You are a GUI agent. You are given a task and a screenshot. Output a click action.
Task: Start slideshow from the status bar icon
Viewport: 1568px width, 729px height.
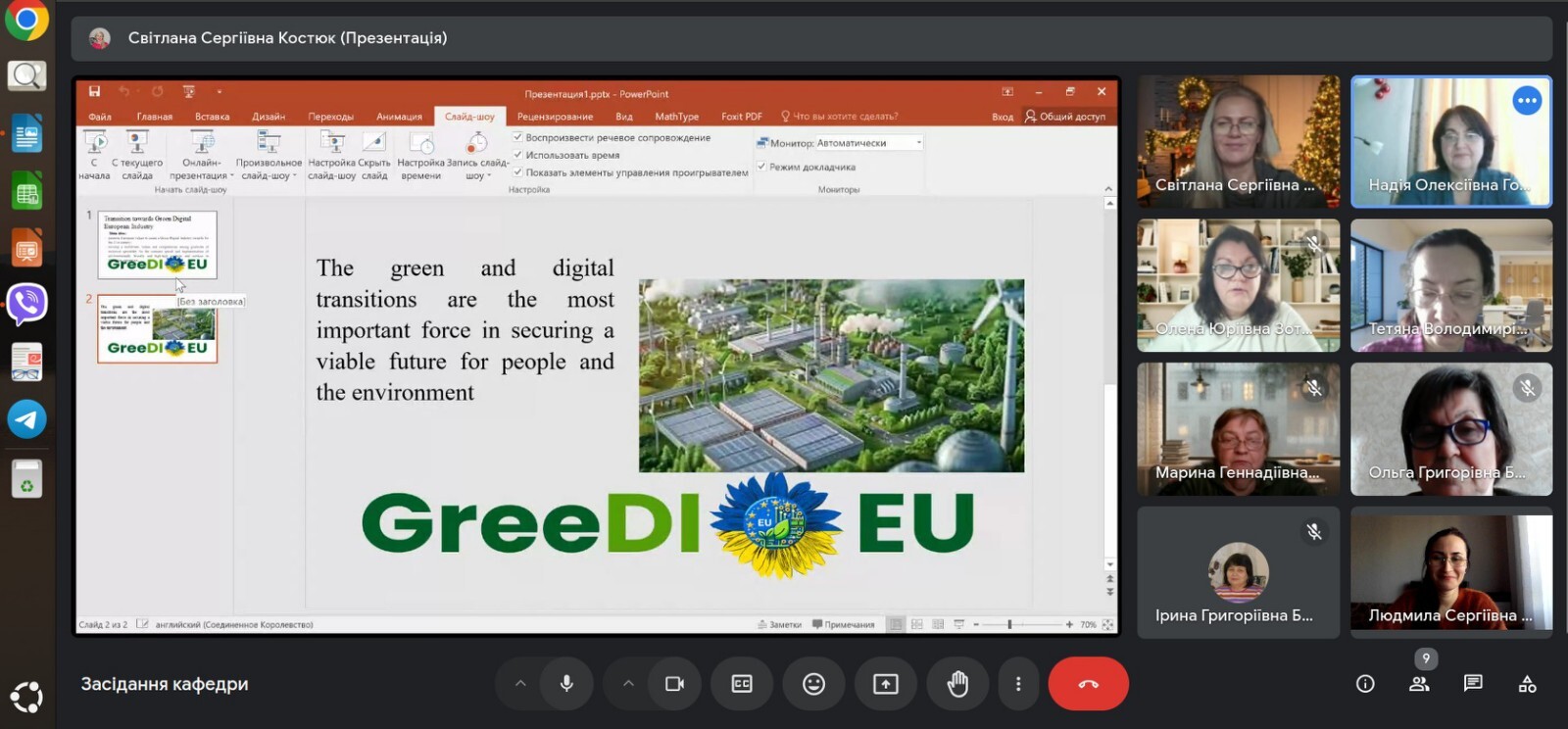(959, 624)
